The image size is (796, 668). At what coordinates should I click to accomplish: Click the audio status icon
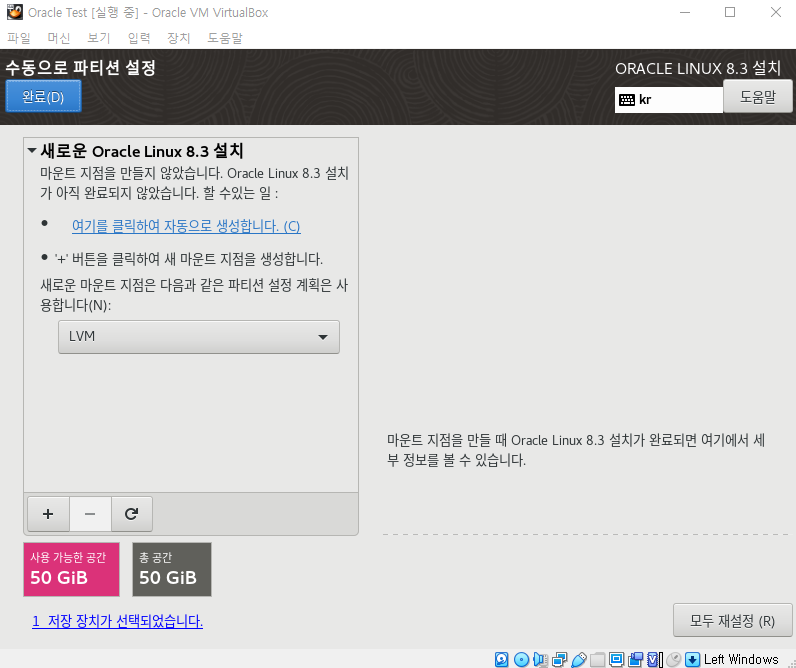(x=540, y=659)
